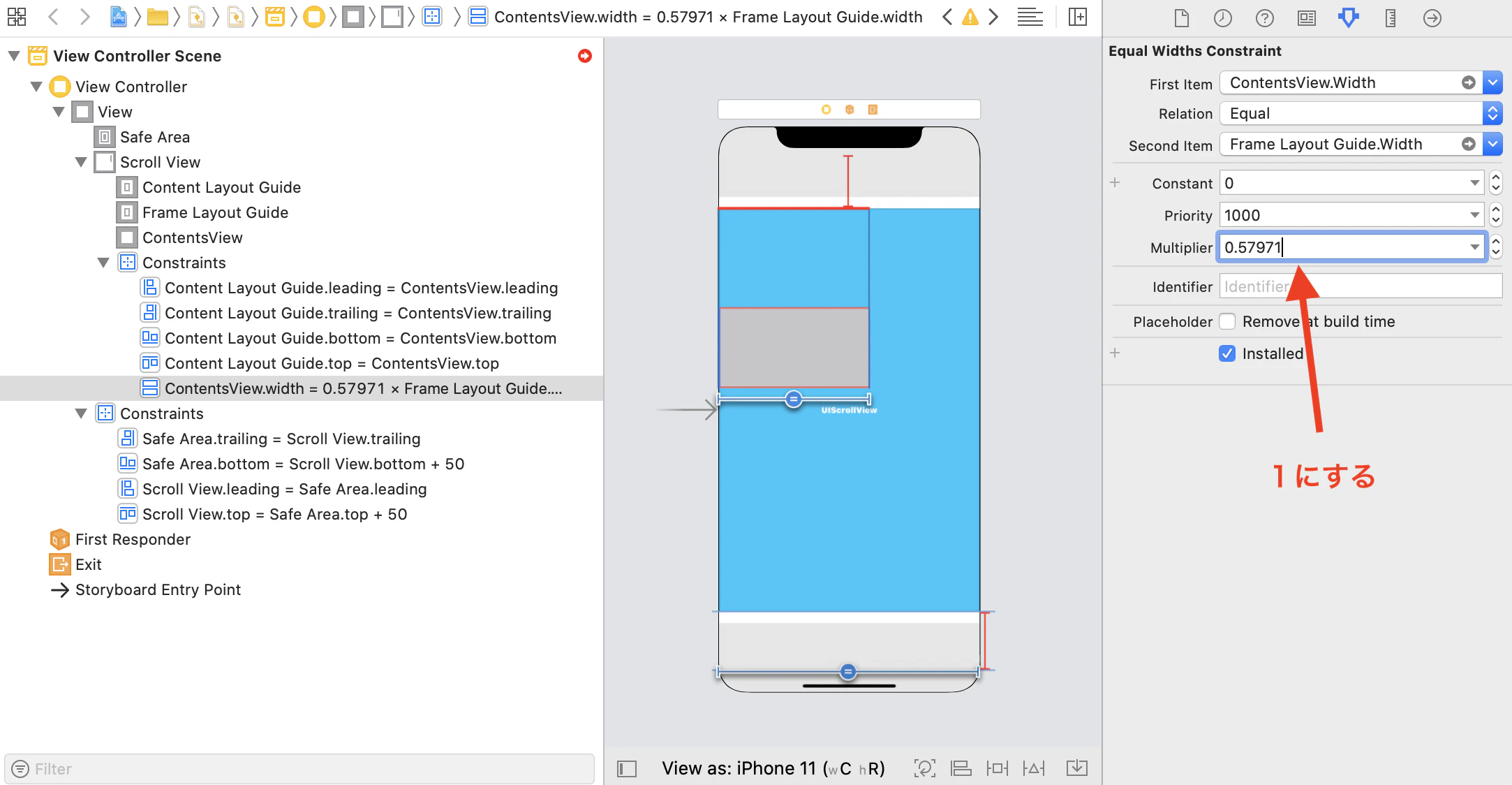The height and width of the screenshot is (785, 1512).
Task: Click the Identifier text field
Action: [1361, 286]
